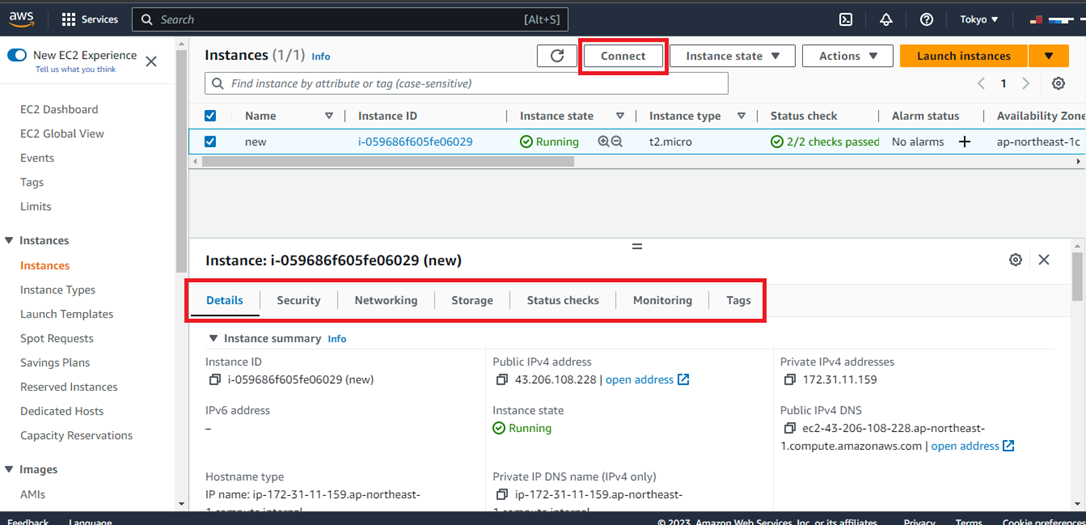Open table preferences gear icon

click(1058, 84)
